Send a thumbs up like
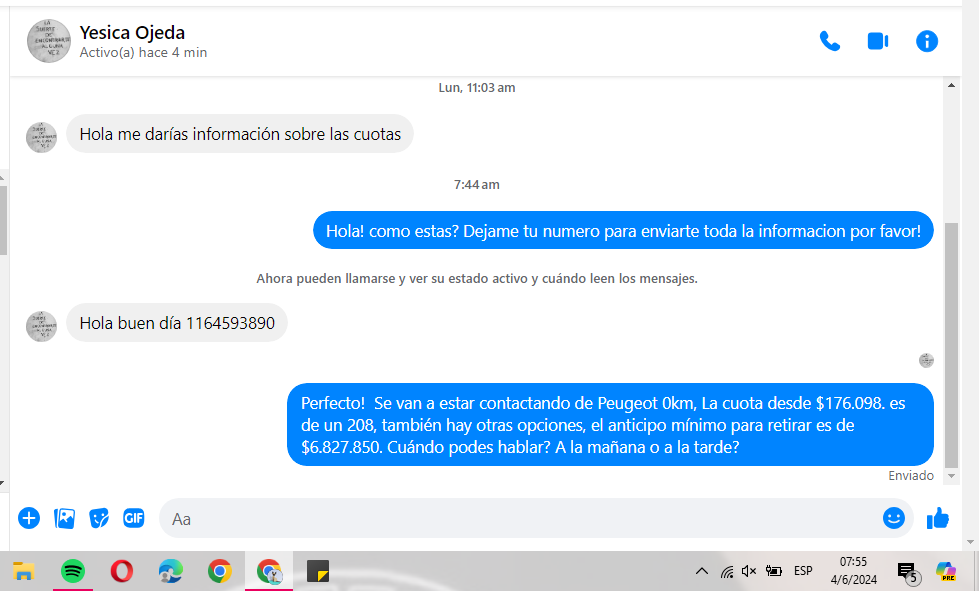Screen dimensions: 979x591 [x=938, y=518]
